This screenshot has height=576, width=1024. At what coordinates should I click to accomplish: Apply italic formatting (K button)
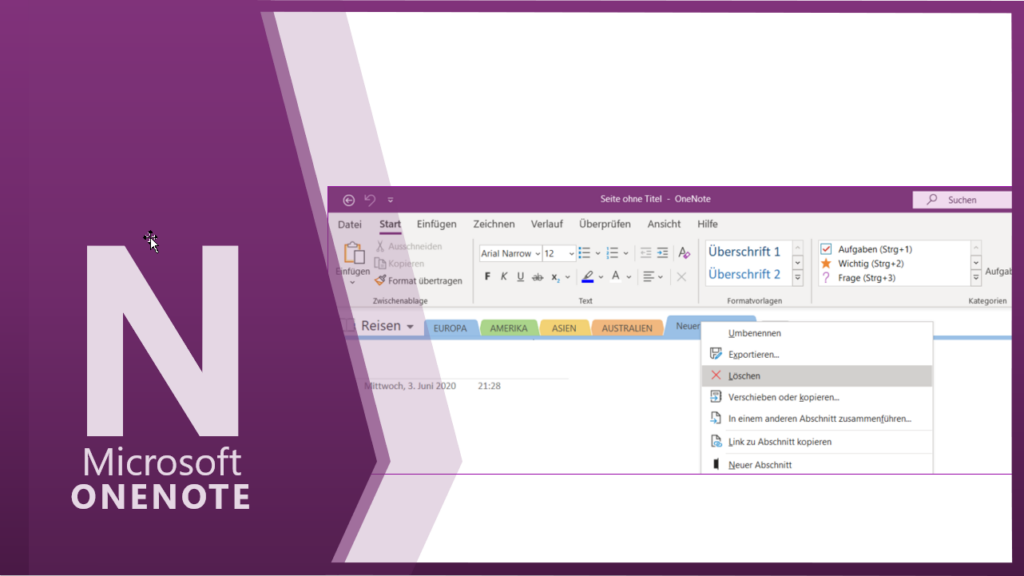(504, 277)
